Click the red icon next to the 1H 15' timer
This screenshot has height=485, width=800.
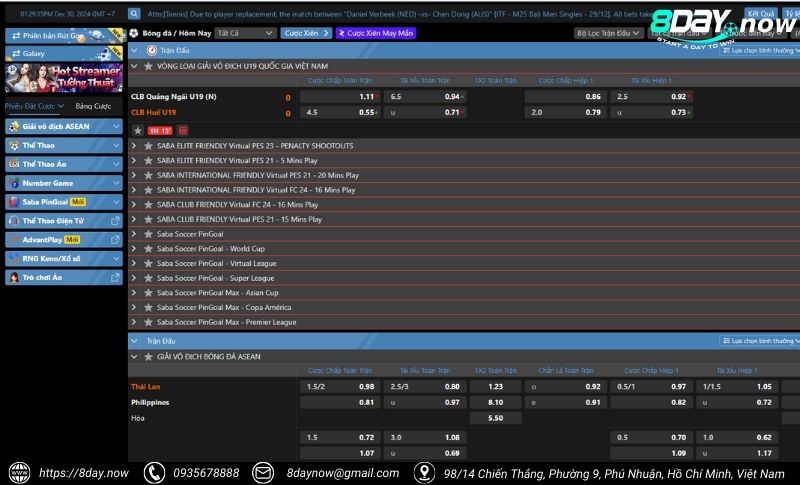tap(182, 130)
